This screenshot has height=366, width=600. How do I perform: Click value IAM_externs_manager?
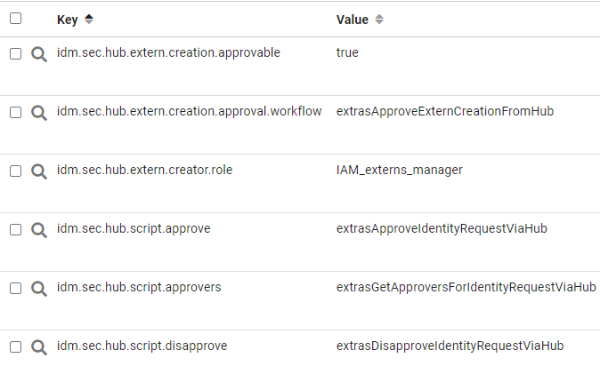[x=399, y=170]
